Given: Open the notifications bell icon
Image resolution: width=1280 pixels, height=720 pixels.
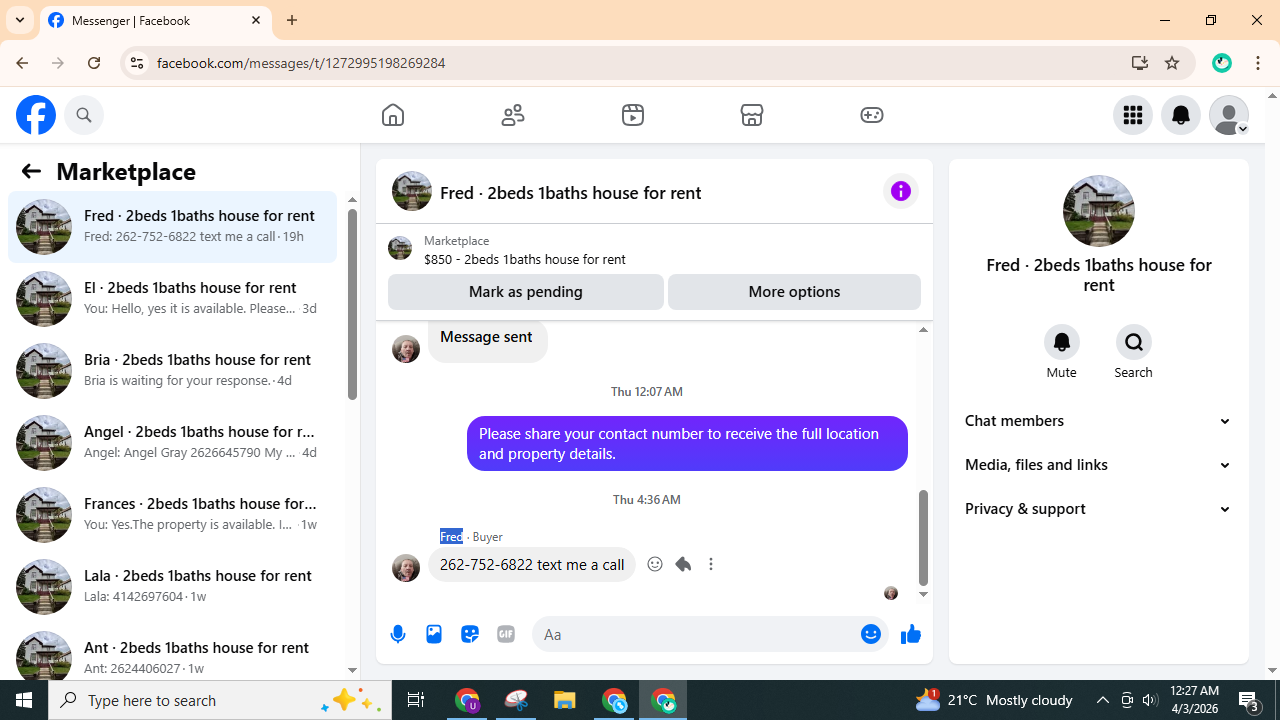Looking at the screenshot, I should pos(1181,115).
